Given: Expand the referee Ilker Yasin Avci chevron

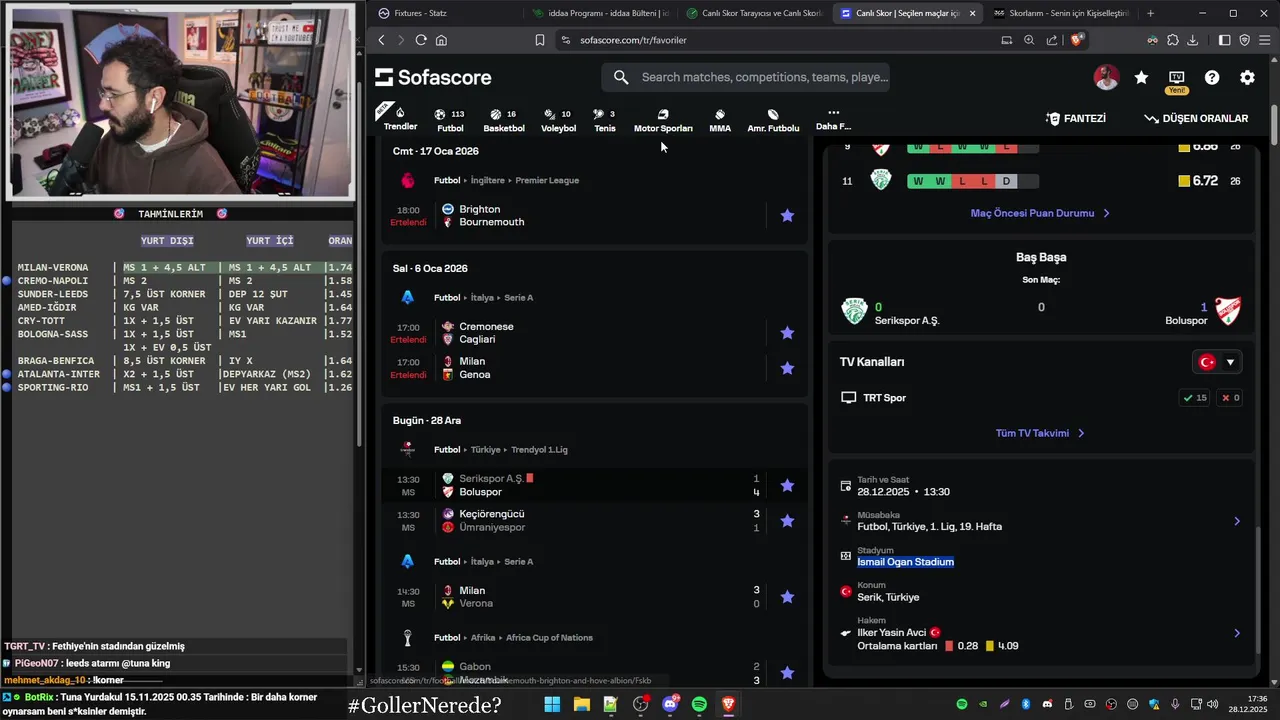Looking at the screenshot, I should [1237, 633].
